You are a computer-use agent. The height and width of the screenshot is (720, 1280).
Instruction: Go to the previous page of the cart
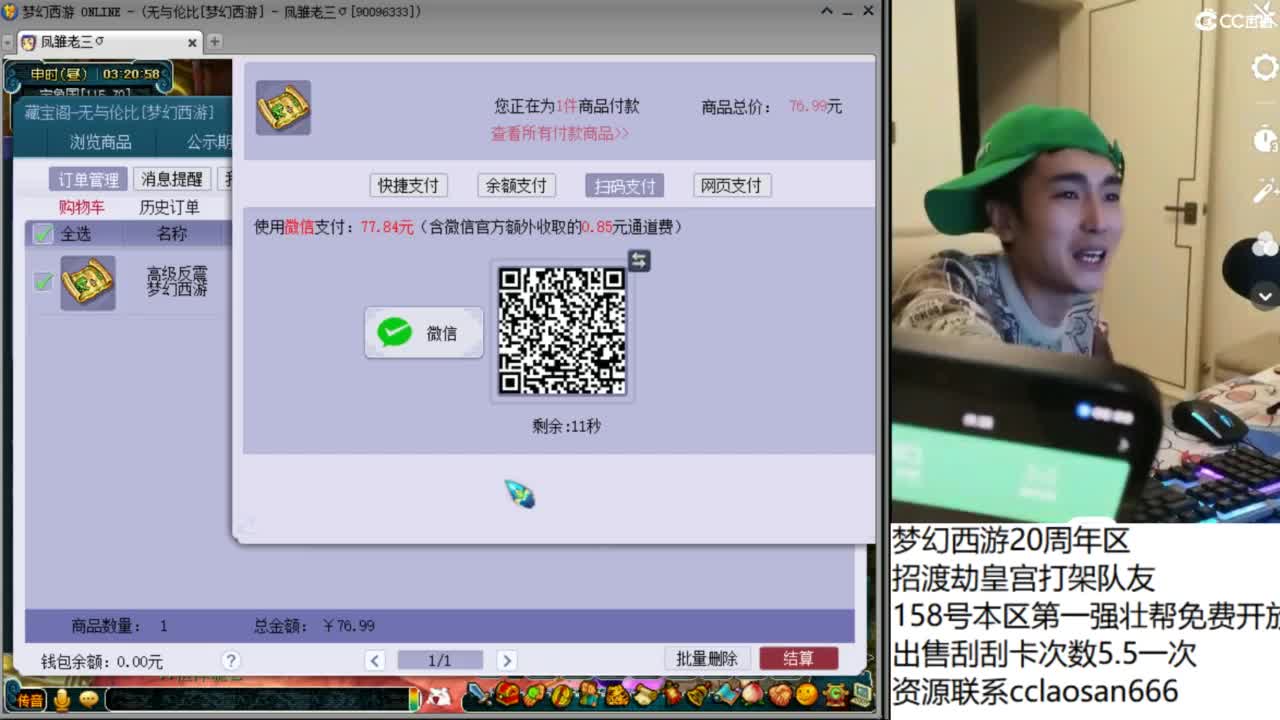click(375, 660)
